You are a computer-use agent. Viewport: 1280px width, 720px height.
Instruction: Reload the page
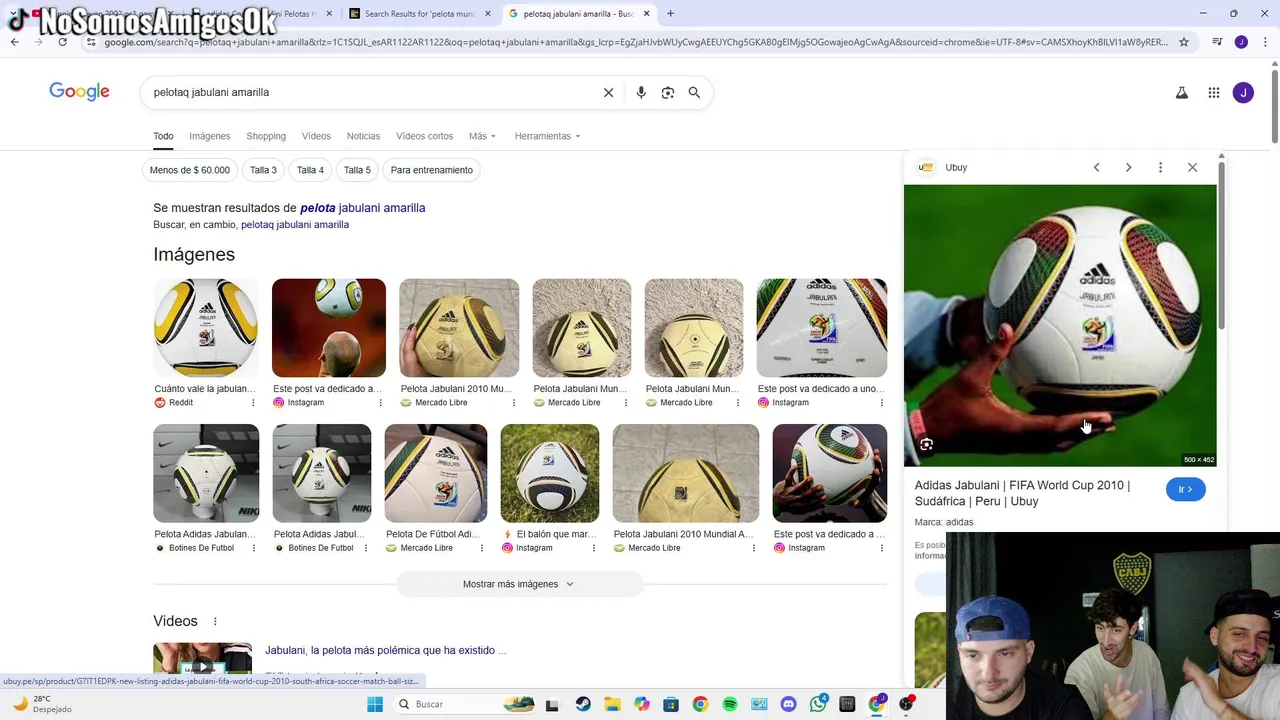62,42
